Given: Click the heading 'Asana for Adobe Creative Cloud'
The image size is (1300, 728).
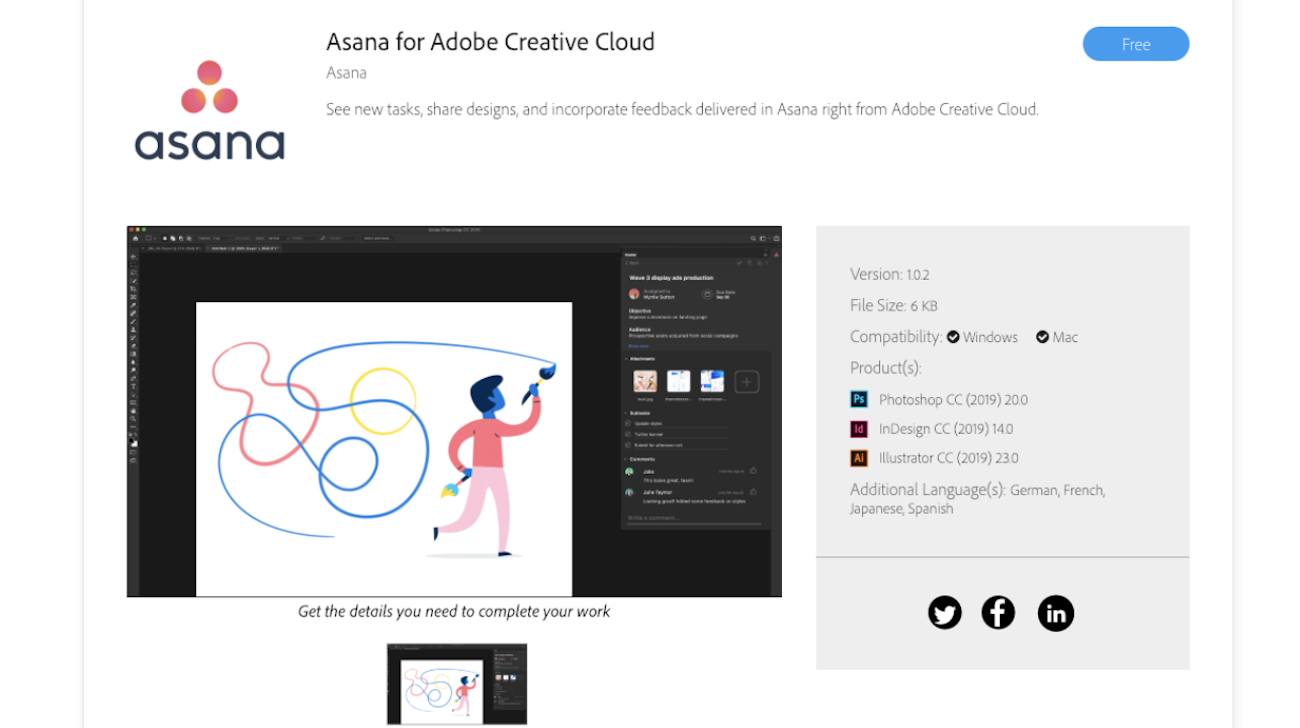Looking at the screenshot, I should pyautogui.click(x=490, y=42).
